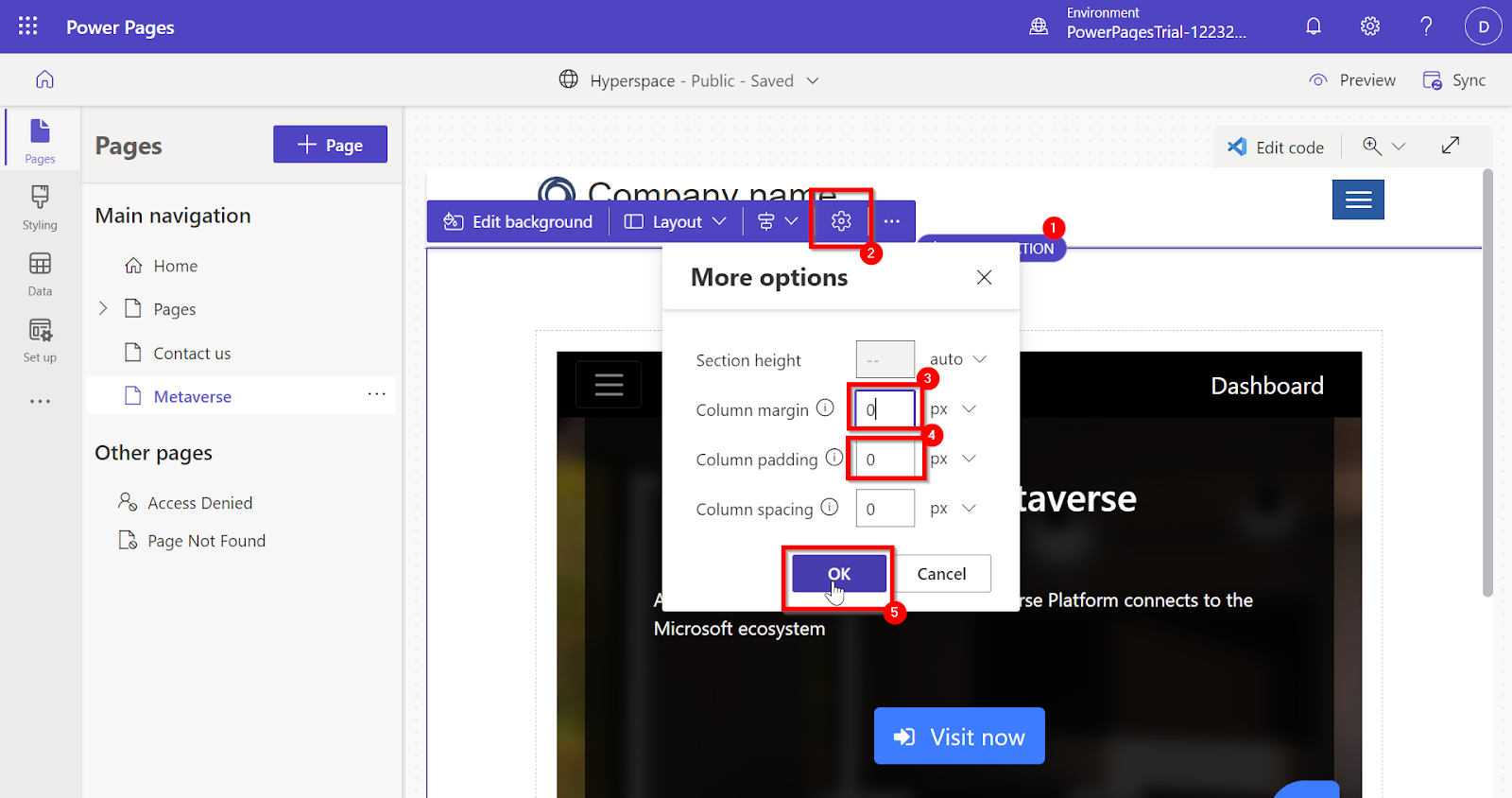
Task: Select the Metaverse page
Action: (x=193, y=396)
